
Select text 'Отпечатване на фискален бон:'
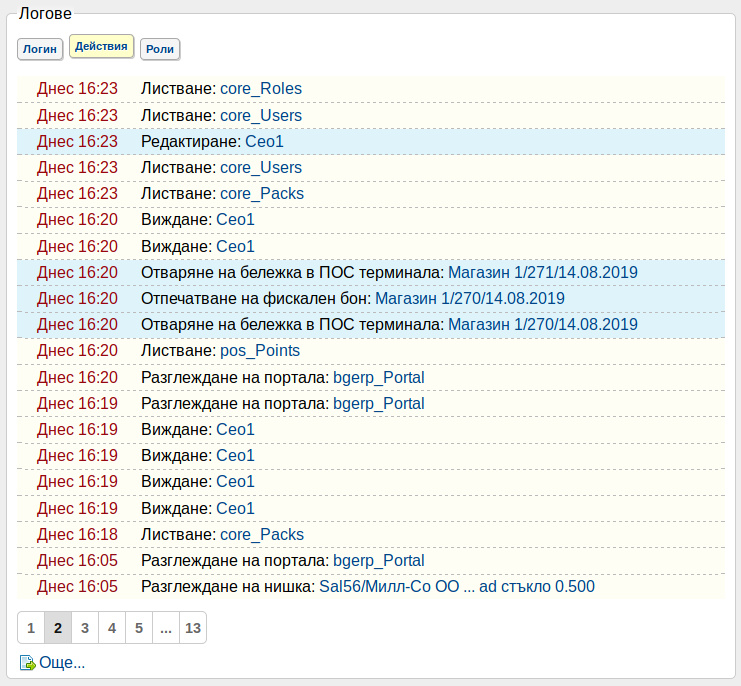(256, 298)
